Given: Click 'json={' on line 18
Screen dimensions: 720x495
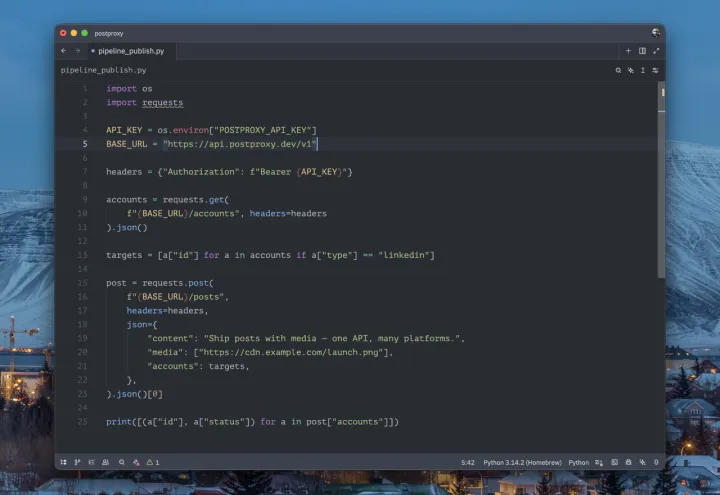Looking at the screenshot, I should coord(142,325).
